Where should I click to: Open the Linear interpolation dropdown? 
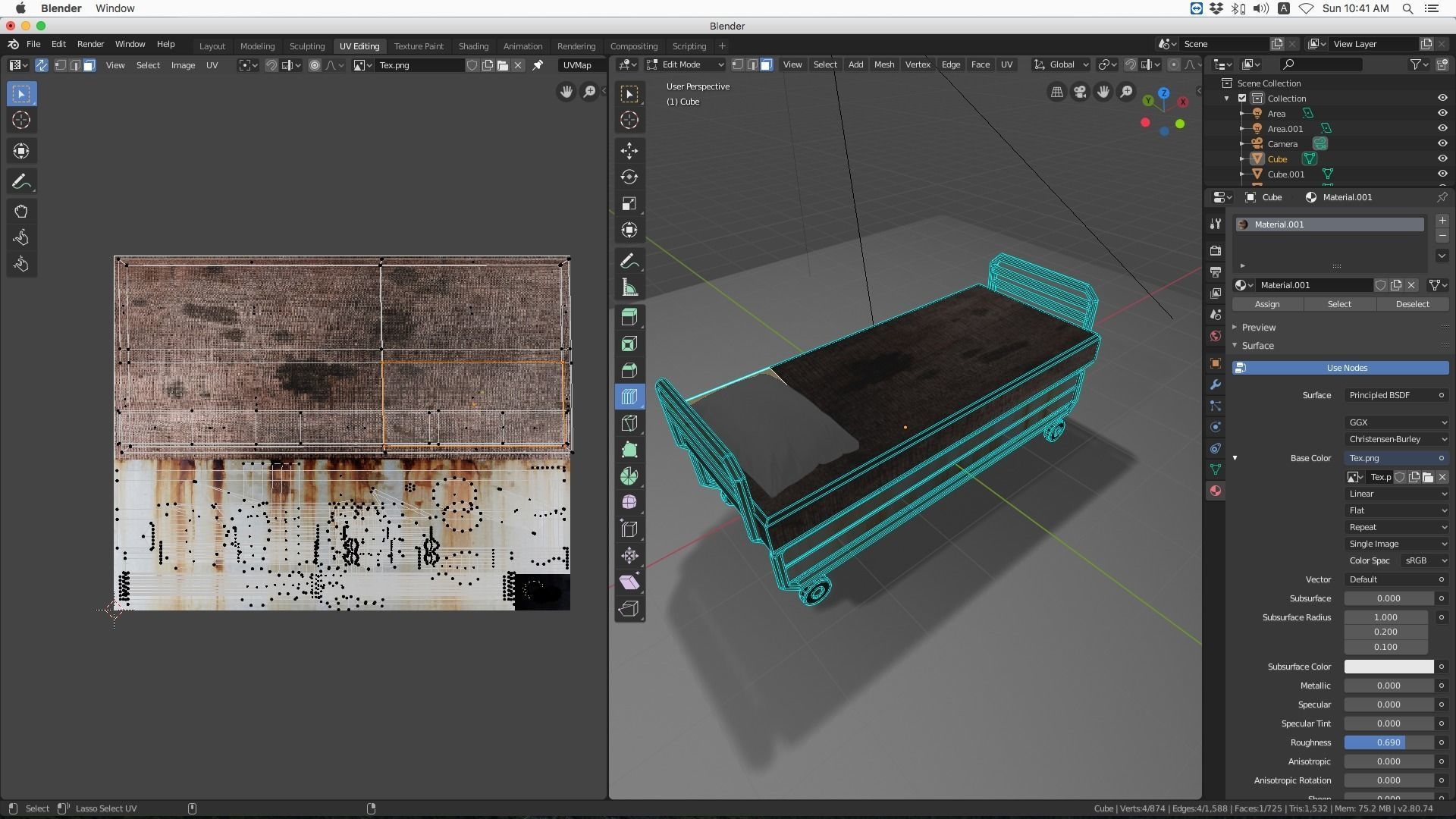coord(1396,494)
